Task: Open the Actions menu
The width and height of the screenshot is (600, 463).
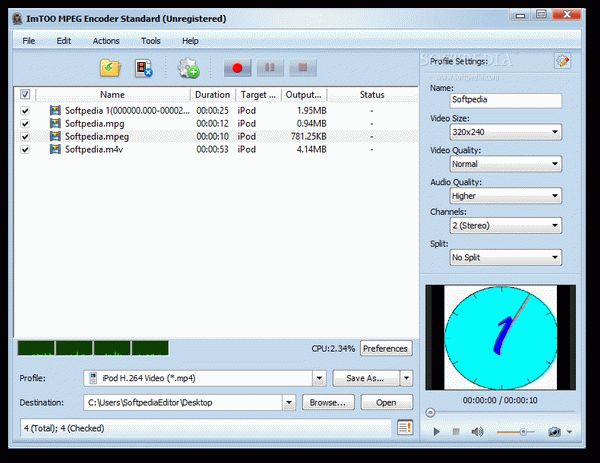Action: point(106,41)
